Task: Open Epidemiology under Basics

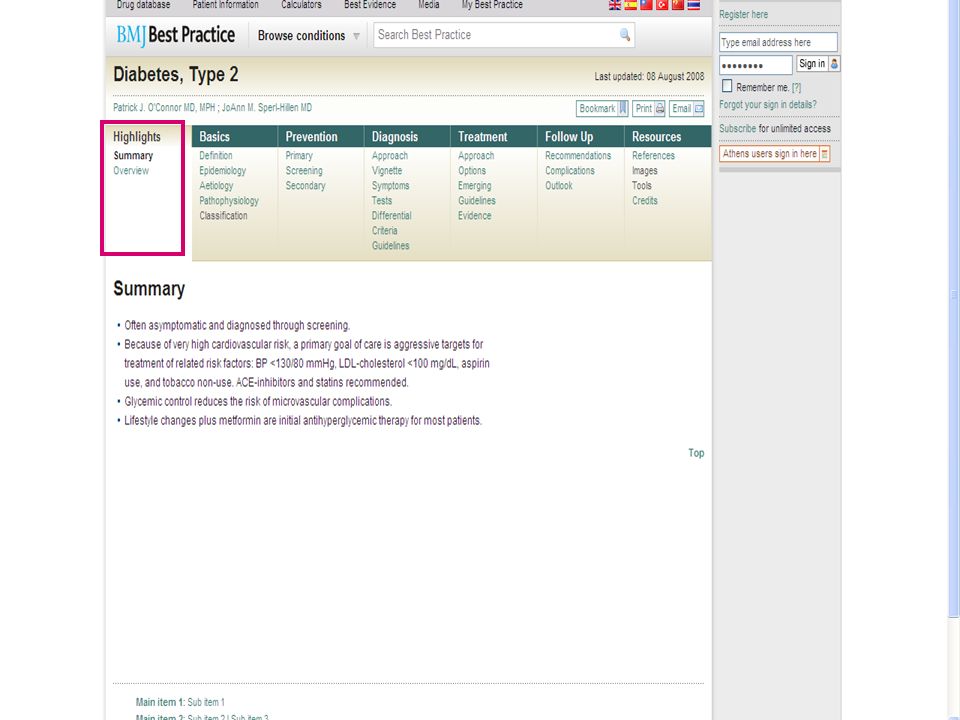Action: (x=222, y=171)
